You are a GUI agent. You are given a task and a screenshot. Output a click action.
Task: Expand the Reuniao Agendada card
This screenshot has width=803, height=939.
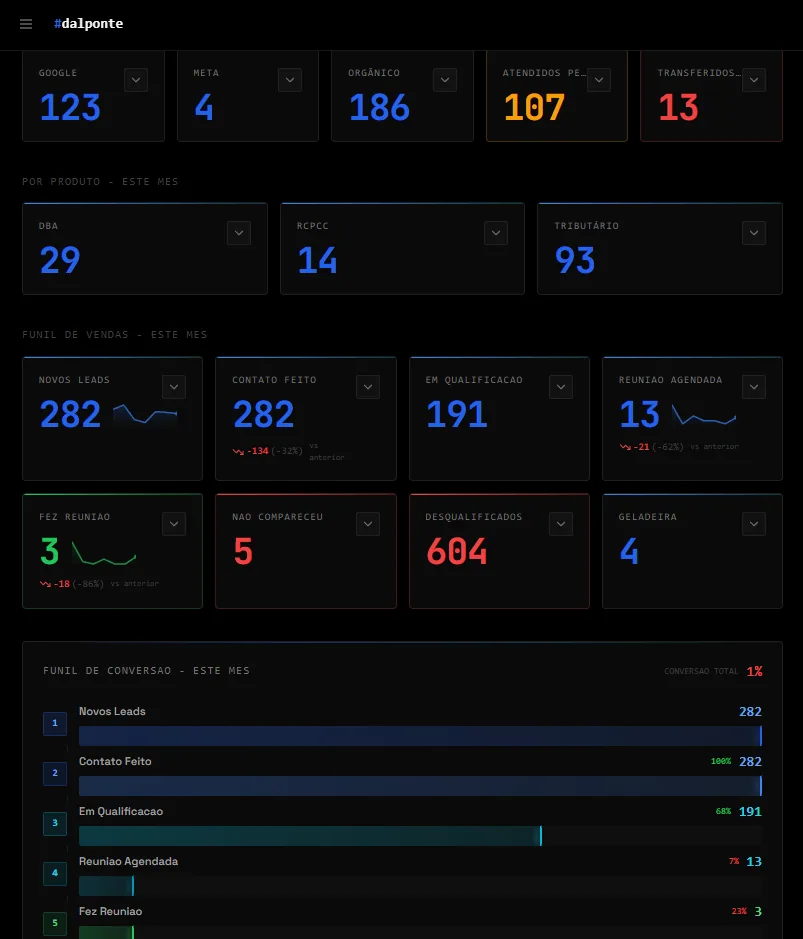(x=754, y=387)
